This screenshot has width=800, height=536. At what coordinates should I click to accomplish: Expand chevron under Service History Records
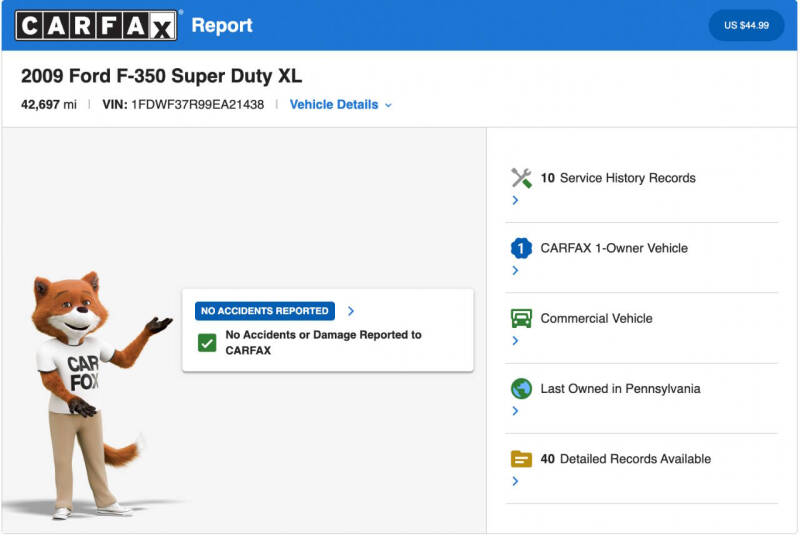[x=515, y=200]
